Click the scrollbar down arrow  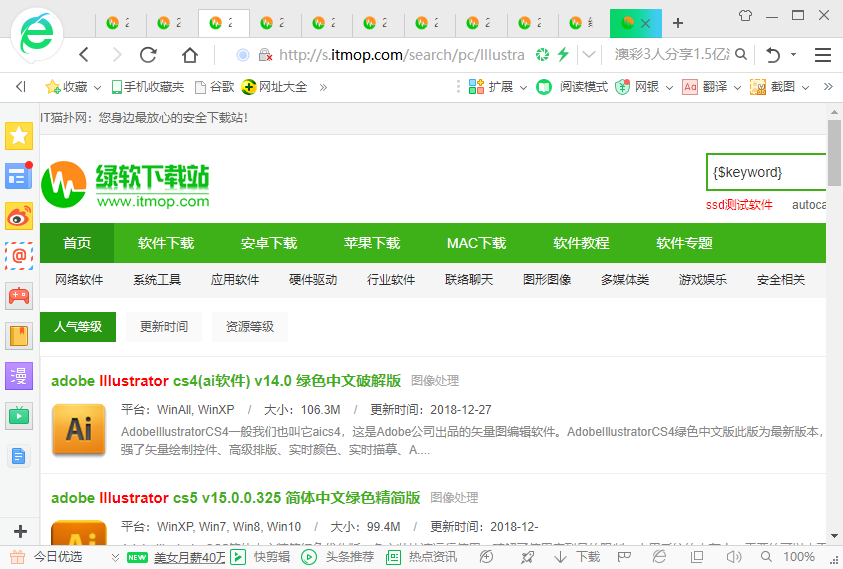point(834,536)
